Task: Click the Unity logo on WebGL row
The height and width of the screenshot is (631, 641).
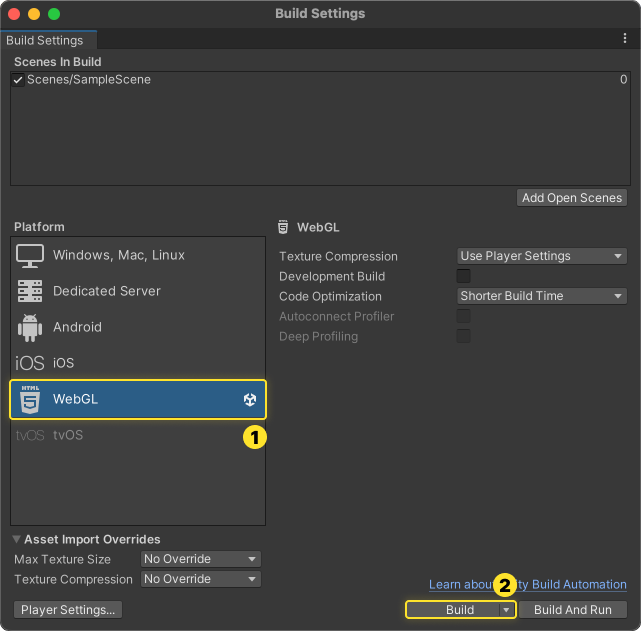Action: coord(250,399)
